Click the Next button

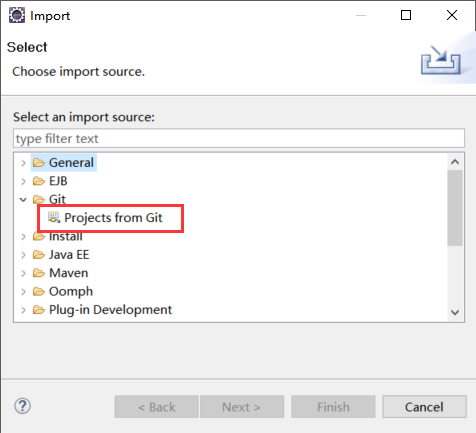click(242, 407)
